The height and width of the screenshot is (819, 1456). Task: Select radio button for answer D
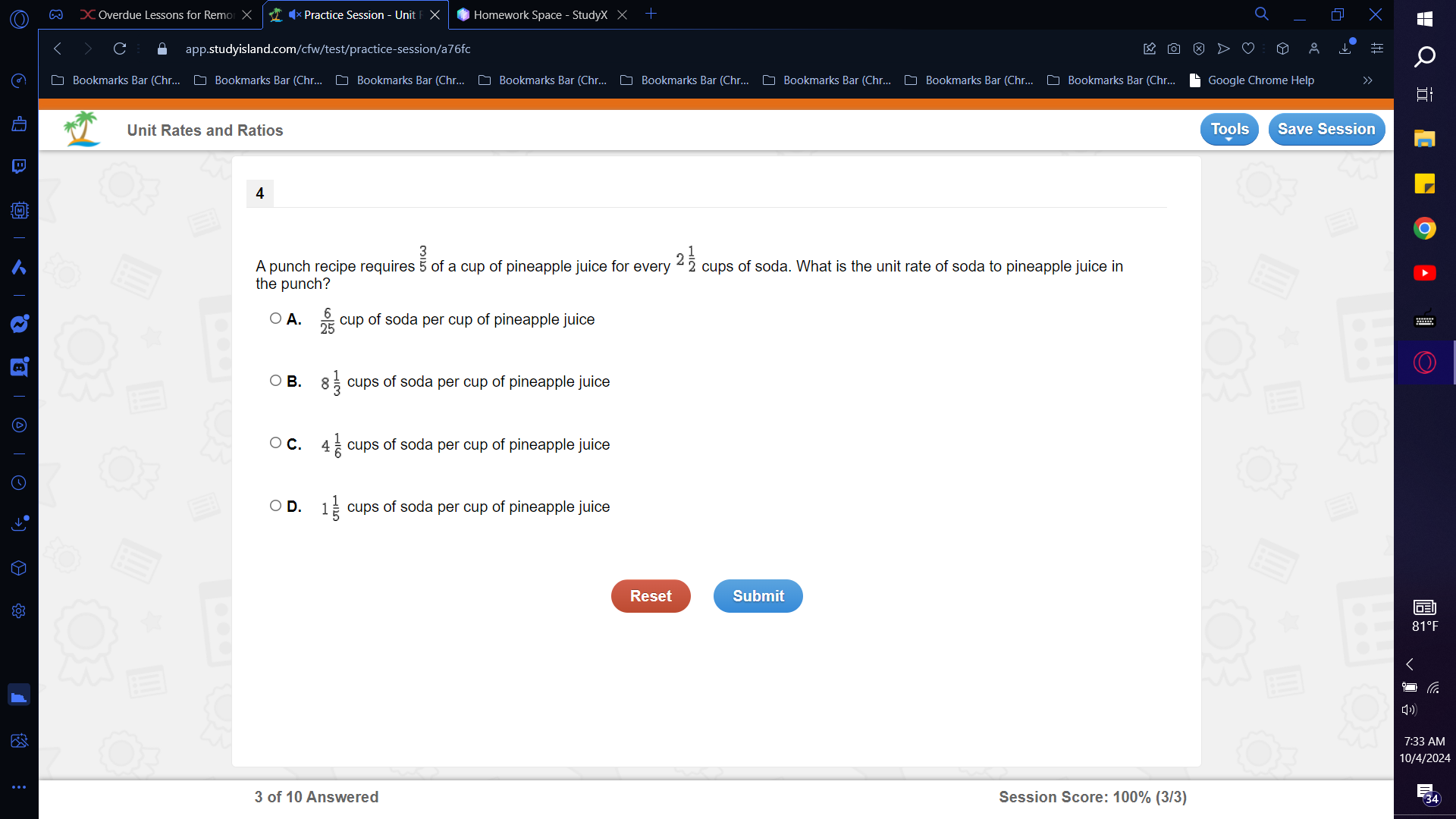pyautogui.click(x=275, y=506)
